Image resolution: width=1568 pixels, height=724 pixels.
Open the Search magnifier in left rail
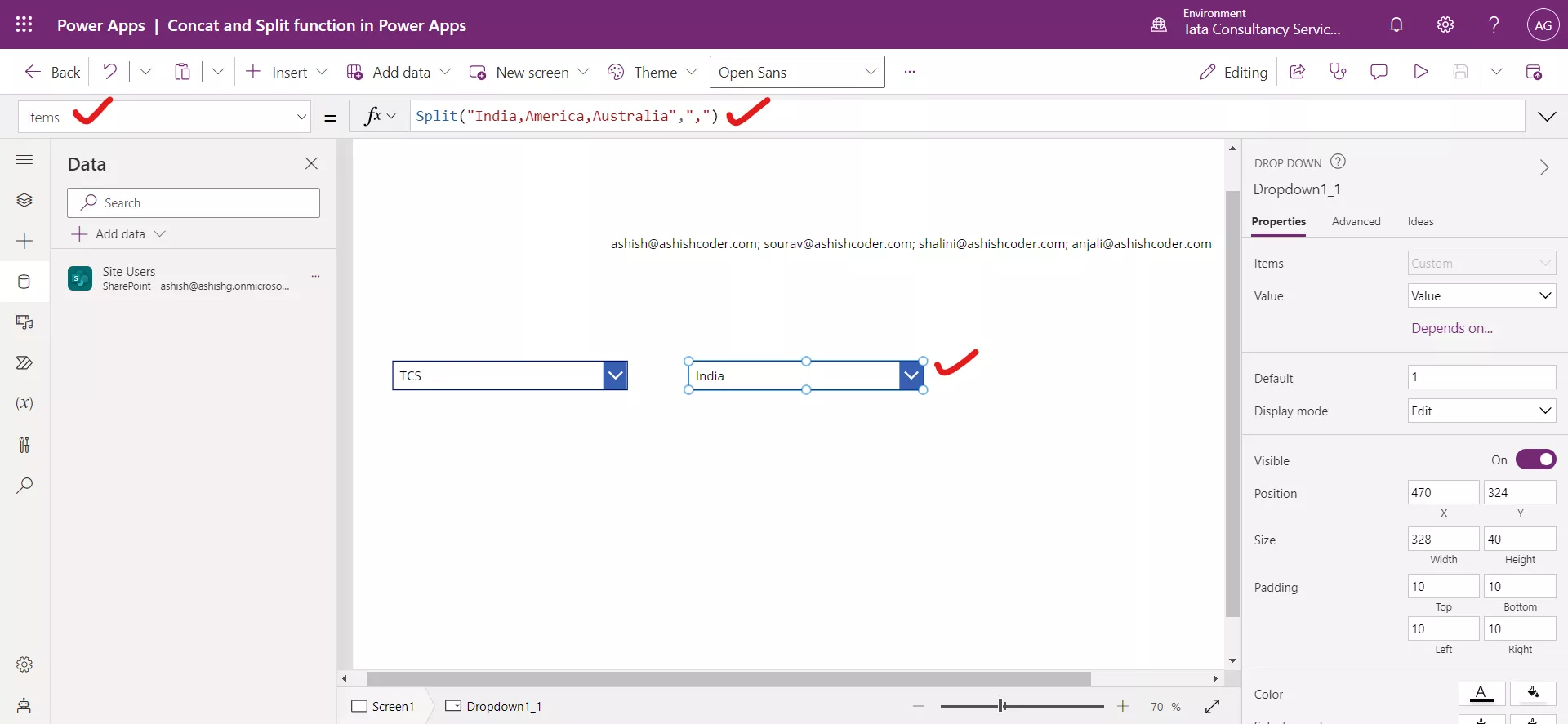[x=24, y=485]
